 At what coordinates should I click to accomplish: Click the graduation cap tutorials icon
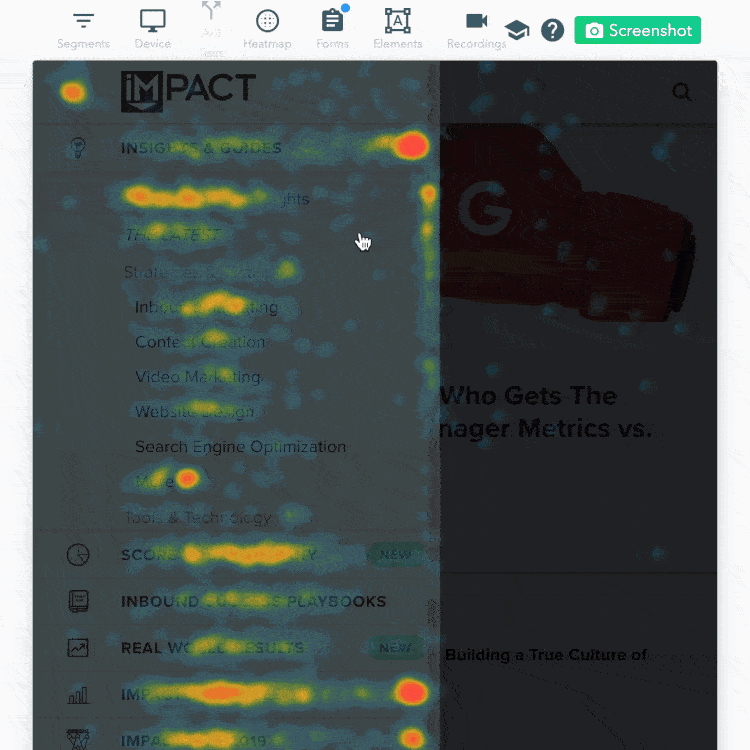point(517,31)
